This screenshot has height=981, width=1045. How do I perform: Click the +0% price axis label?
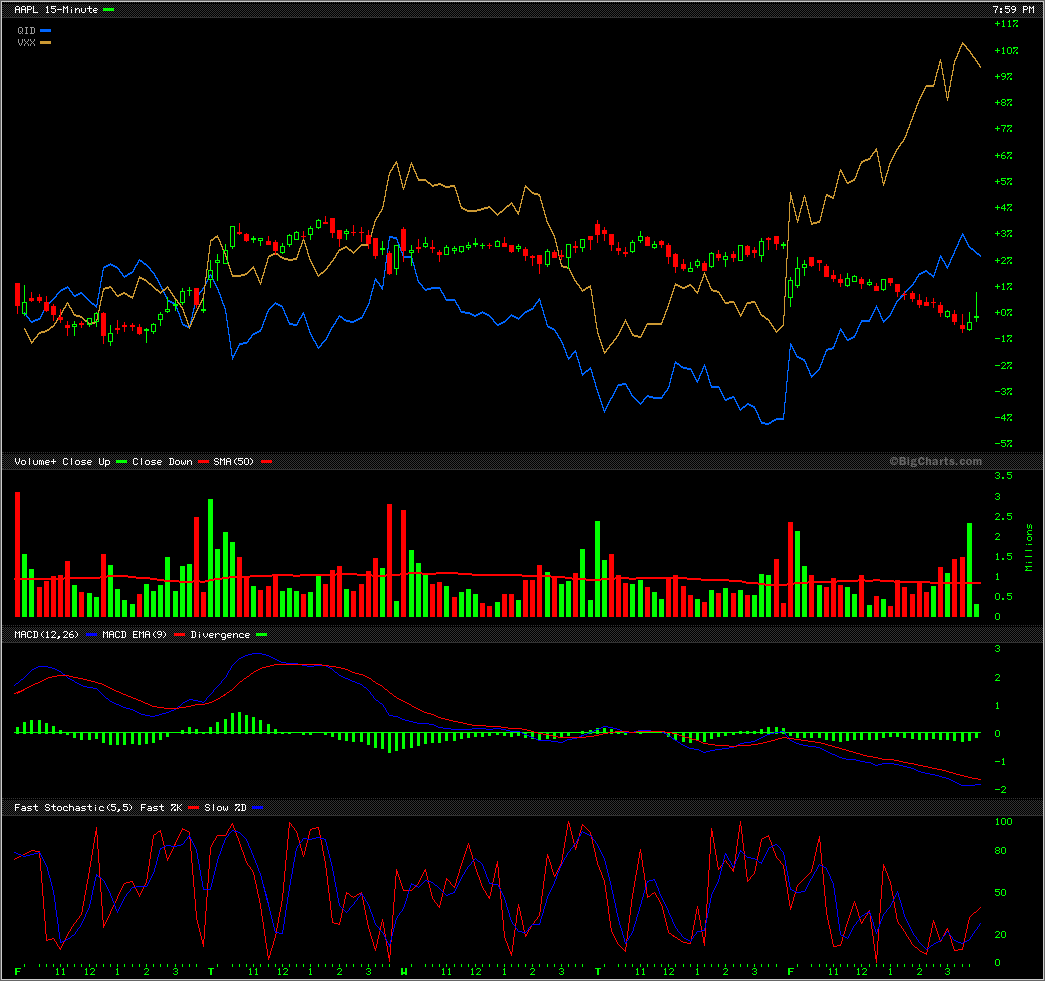[1004, 312]
